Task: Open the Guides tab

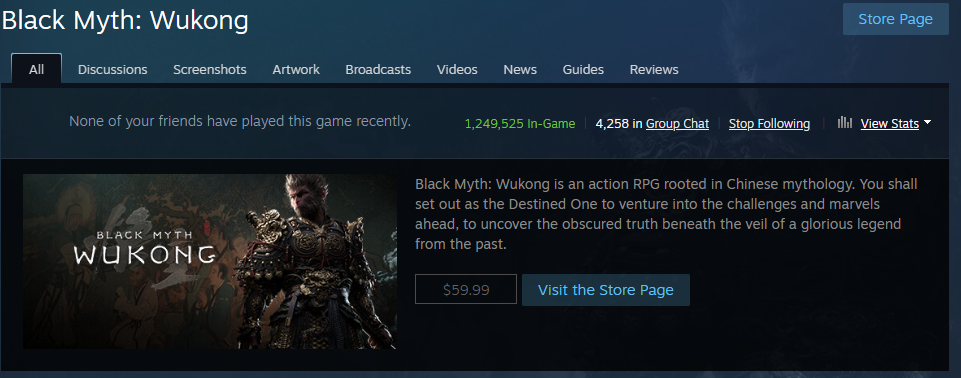Action: click(583, 69)
